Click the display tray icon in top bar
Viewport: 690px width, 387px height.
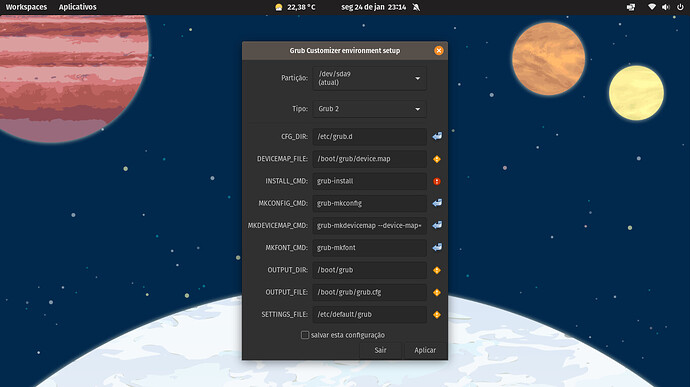coord(631,7)
